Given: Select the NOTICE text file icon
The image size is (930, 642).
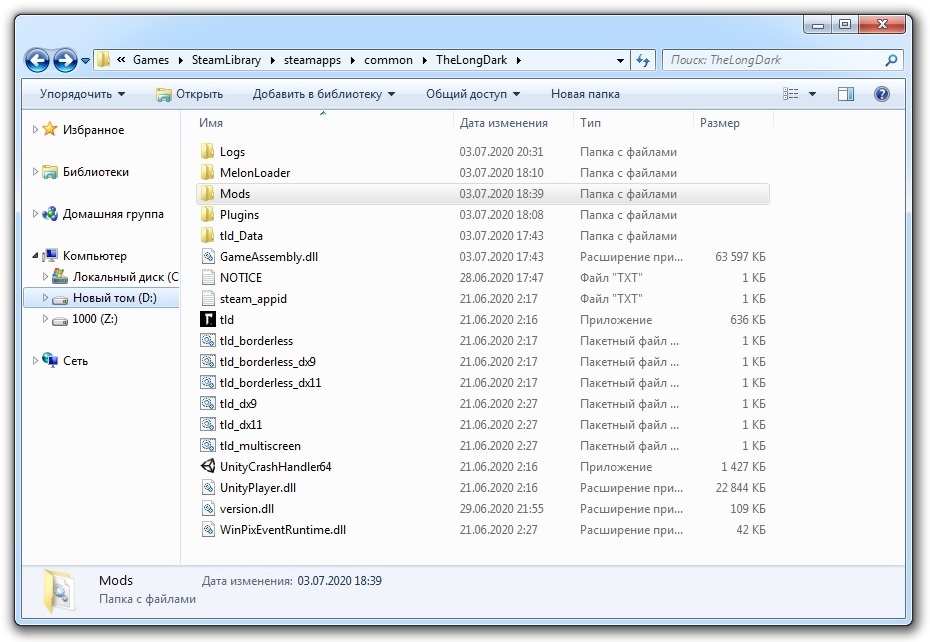Looking at the screenshot, I should pyautogui.click(x=208, y=277).
